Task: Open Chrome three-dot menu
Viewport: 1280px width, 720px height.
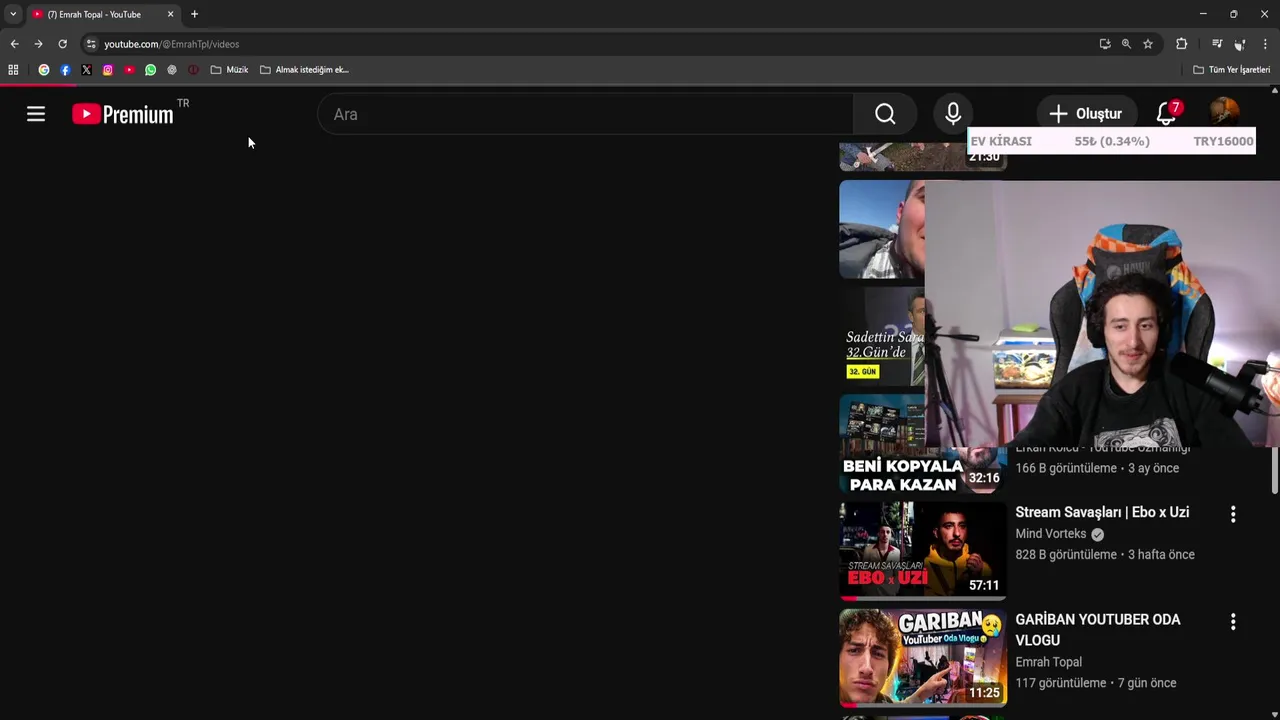Action: (x=1265, y=44)
